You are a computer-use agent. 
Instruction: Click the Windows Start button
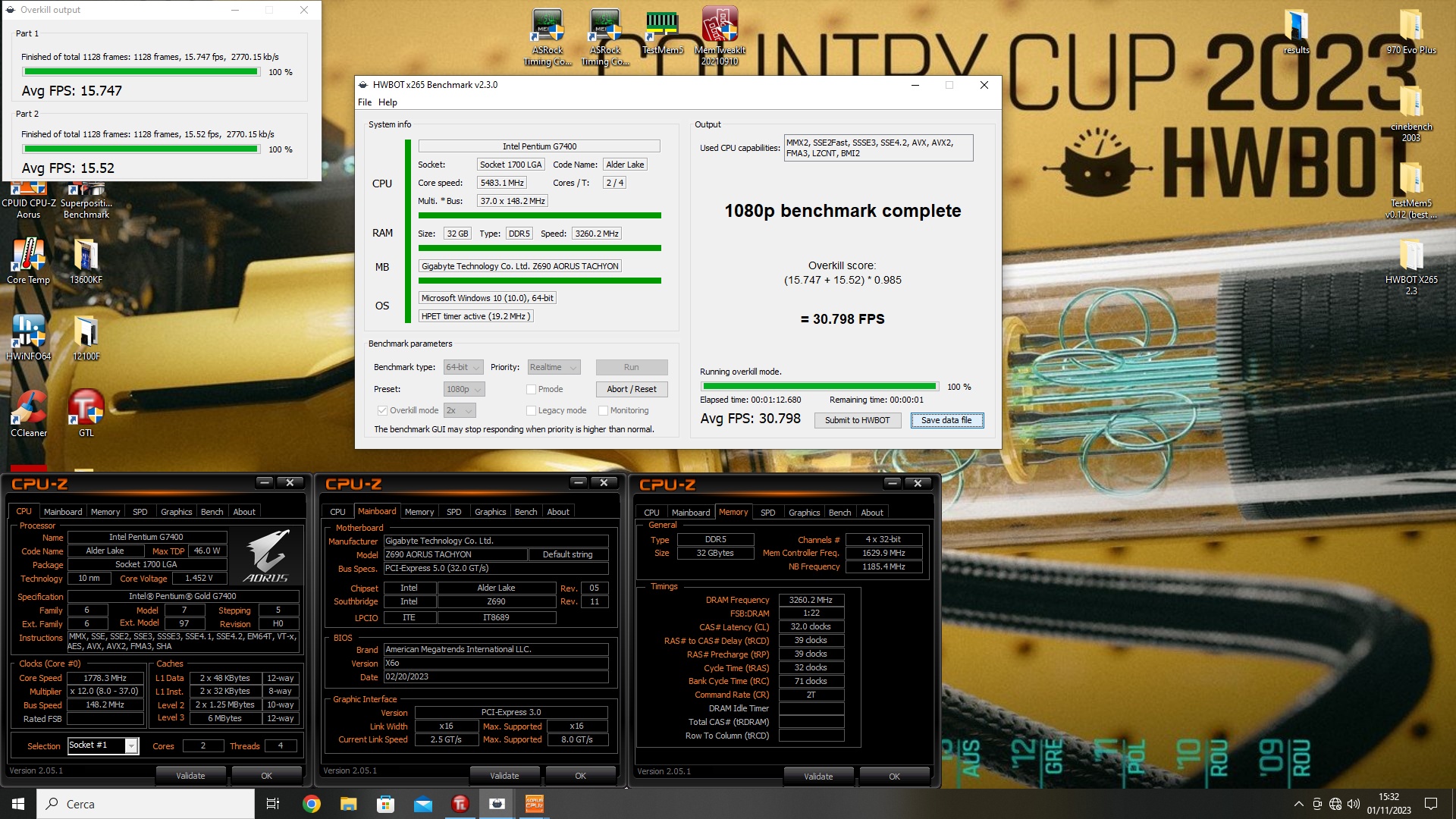[x=18, y=804]
